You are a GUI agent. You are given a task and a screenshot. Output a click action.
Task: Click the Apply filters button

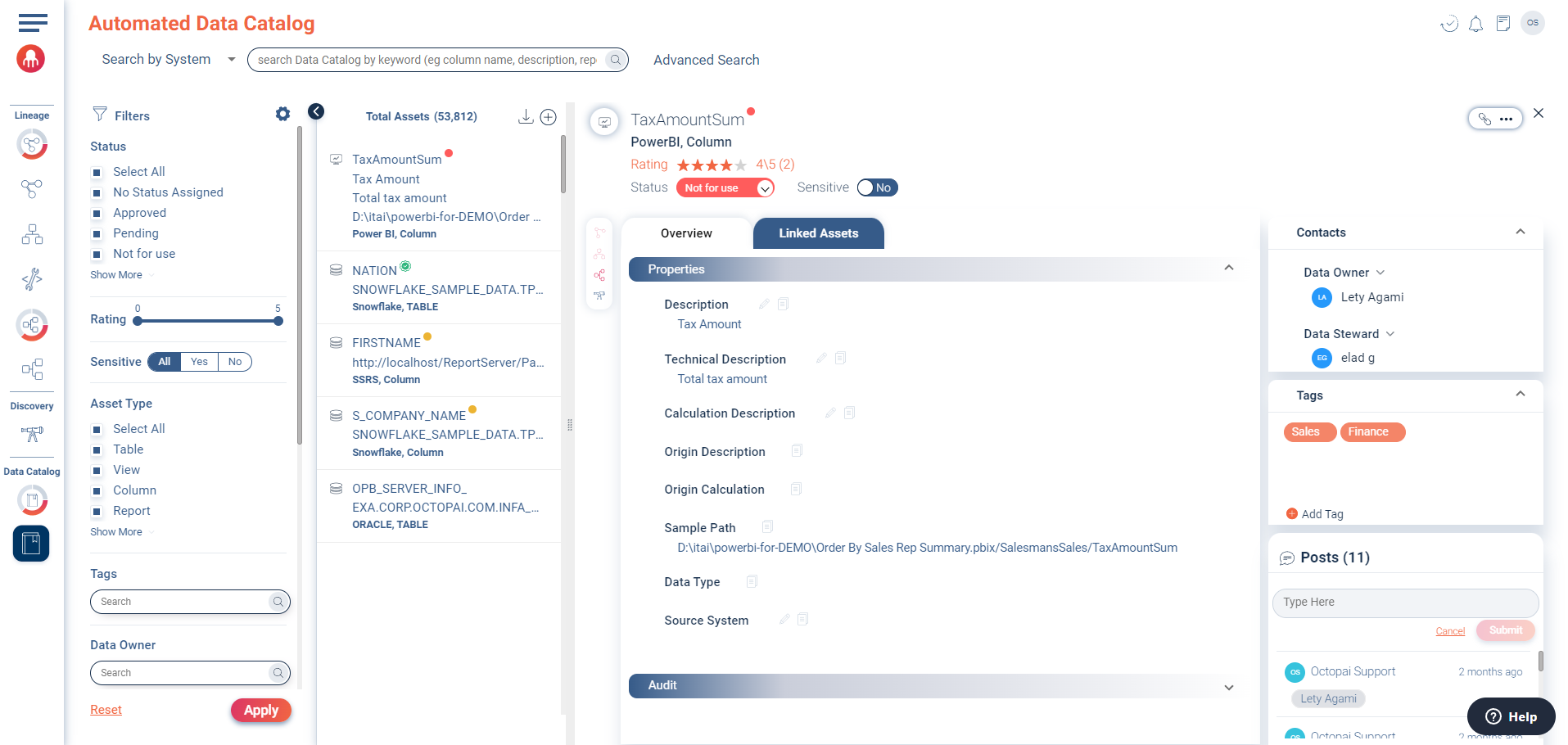(x=260, y=711)
